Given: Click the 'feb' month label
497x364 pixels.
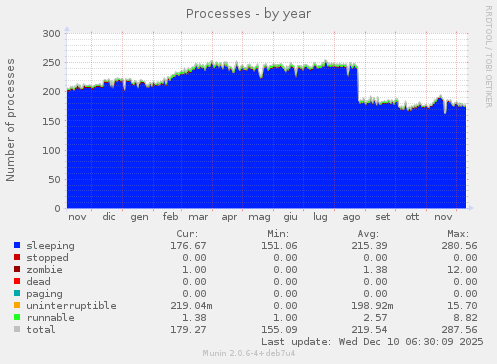Looking at the screenshot, I should (170, 217).
